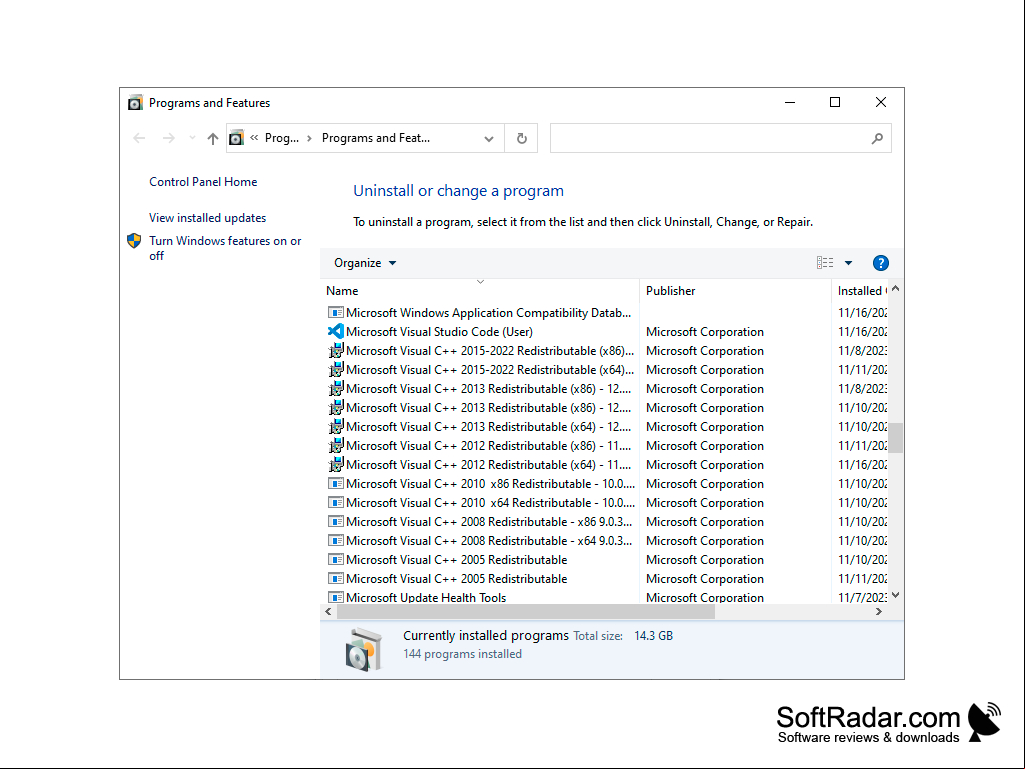Select Visual C++ 2008 Redistributable x64 name

coord(489,541)
